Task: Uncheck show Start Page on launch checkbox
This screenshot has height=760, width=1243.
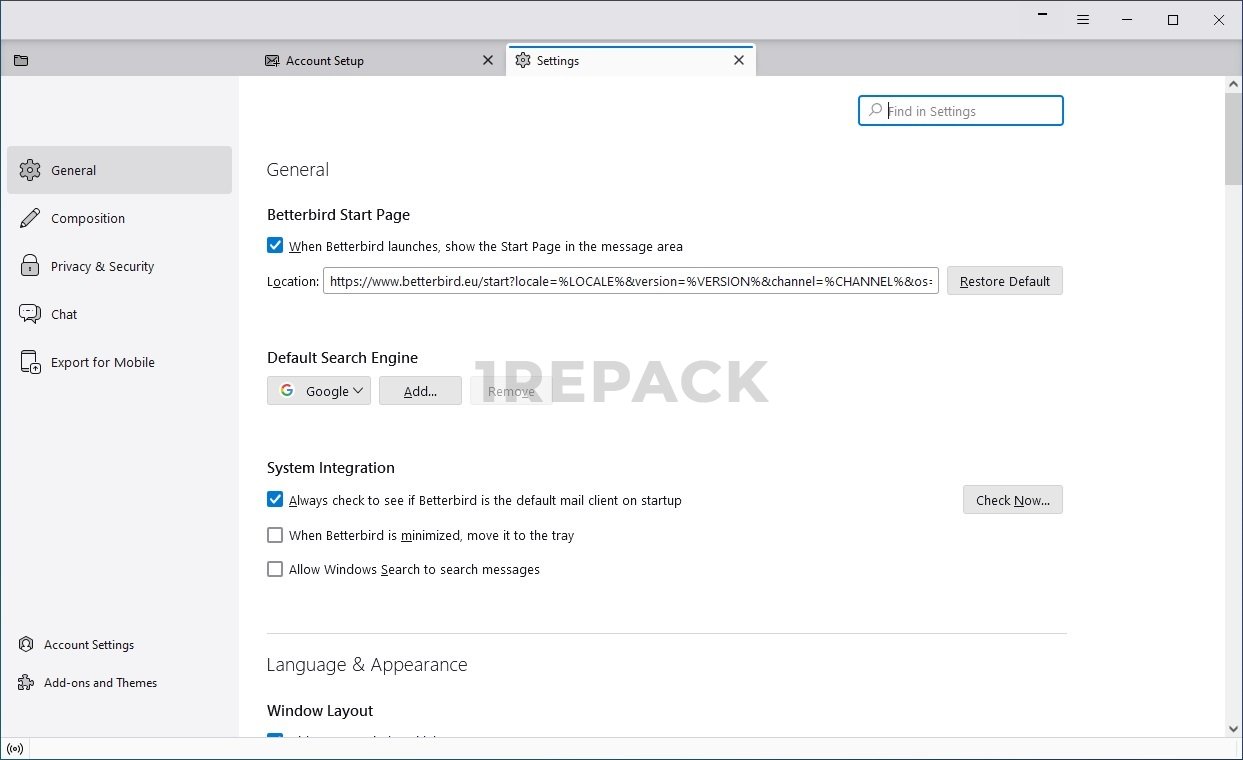Action: pyautogui.click(x=275, y=245)
